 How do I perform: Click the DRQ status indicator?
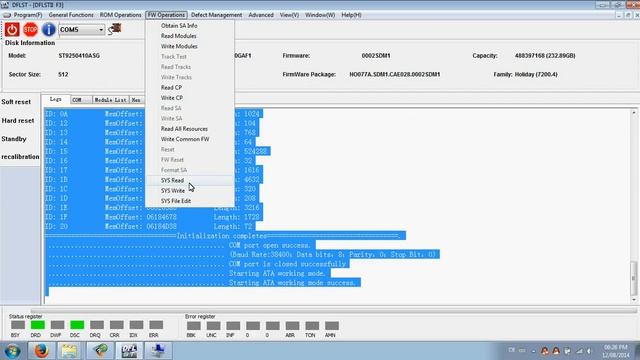click(97, 325)
